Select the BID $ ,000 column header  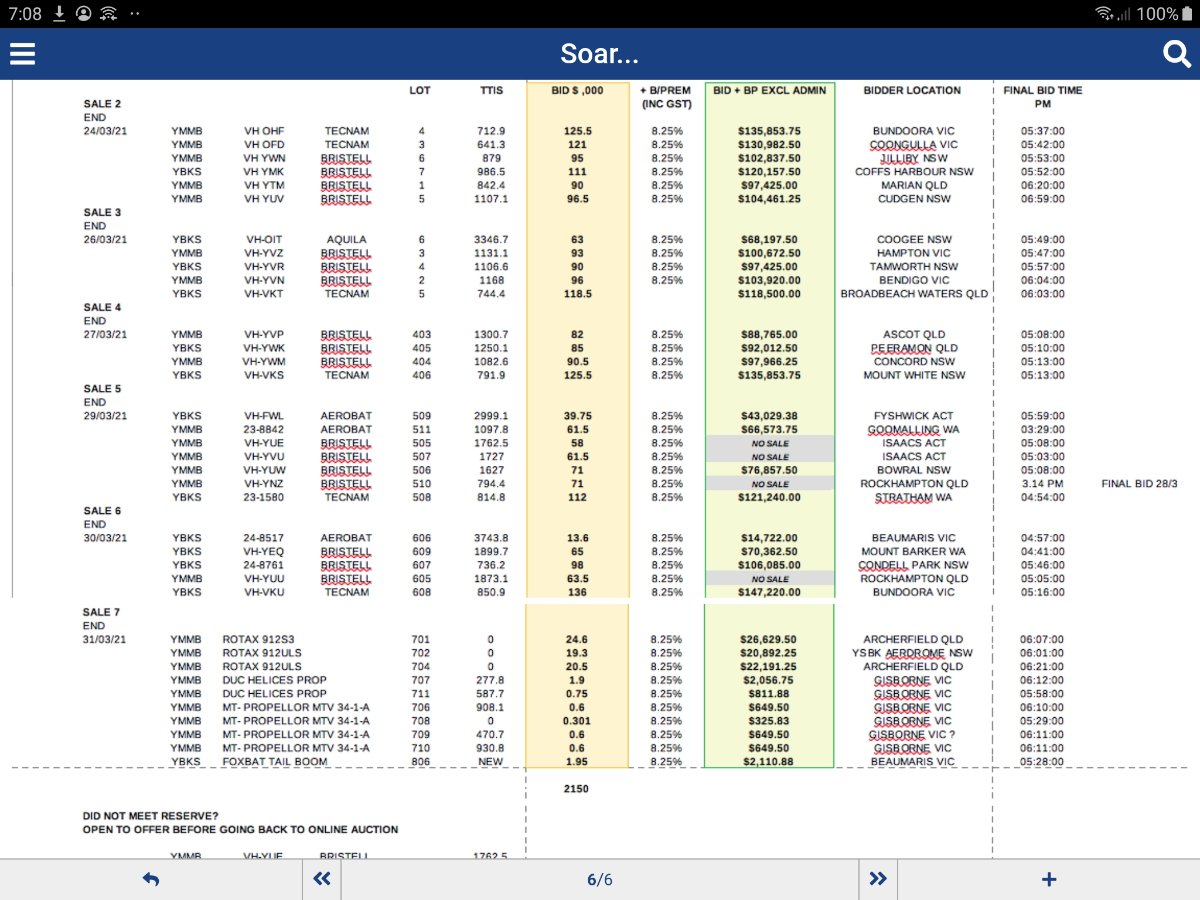(x=577, y=90)
